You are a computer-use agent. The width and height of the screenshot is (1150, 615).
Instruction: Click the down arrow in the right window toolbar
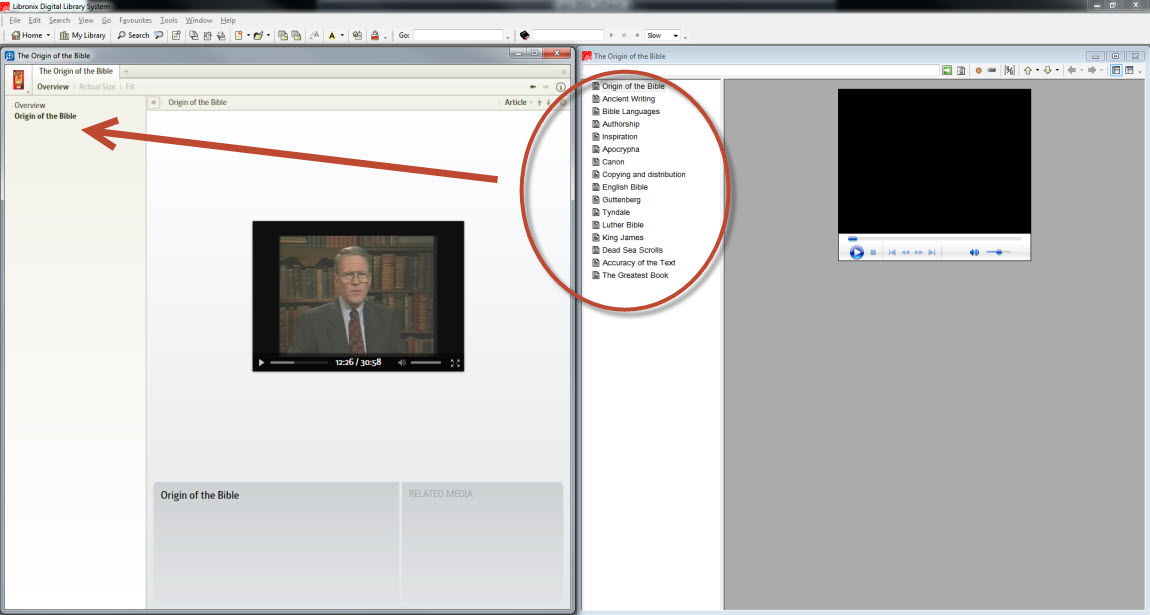click(1047, 70)
